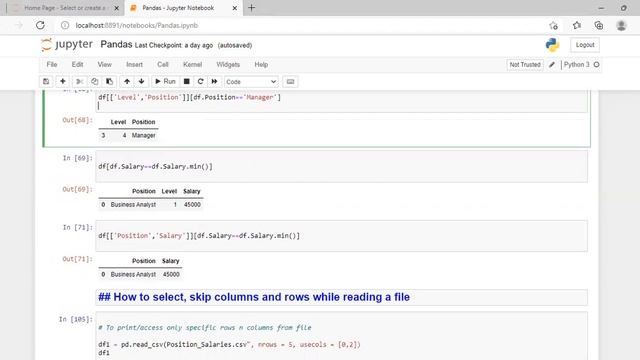Click the Jupyter logo
640x360 pixels.
tap(67, 44)
